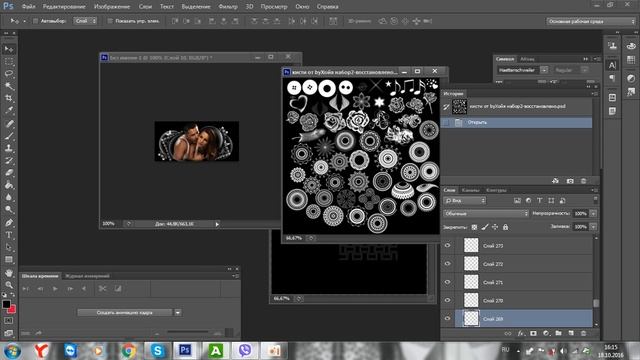Image resolution: width=640 pixels, height=360 pixels.
Task: Select the Blur tool
Action: 9,197
